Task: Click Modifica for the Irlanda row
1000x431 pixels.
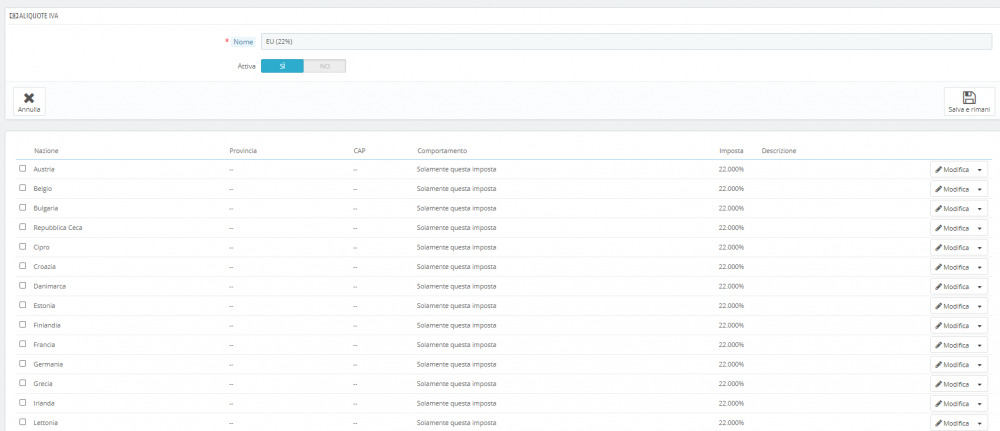Action: tap(952, 404)
